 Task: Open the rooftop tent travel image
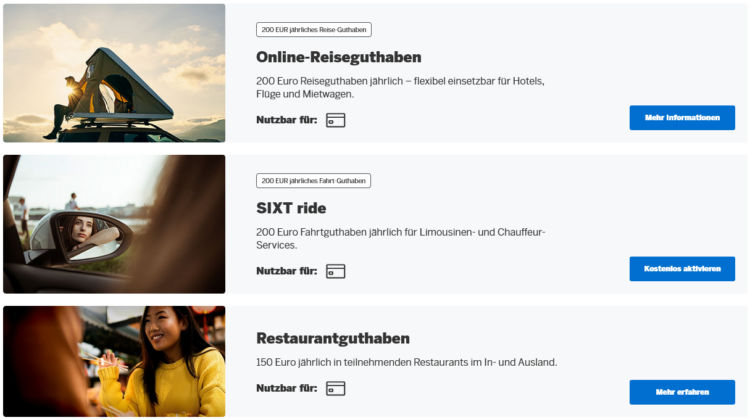tap(114, 73)
